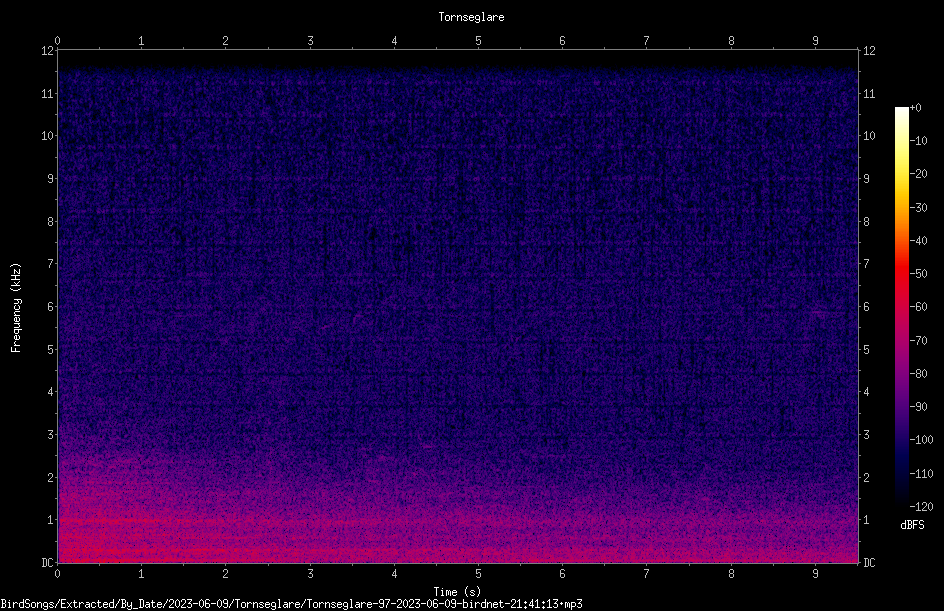Click the "Tornseglare" spectrogram title
The image size is (944, 611).
(x=471, y=17)
